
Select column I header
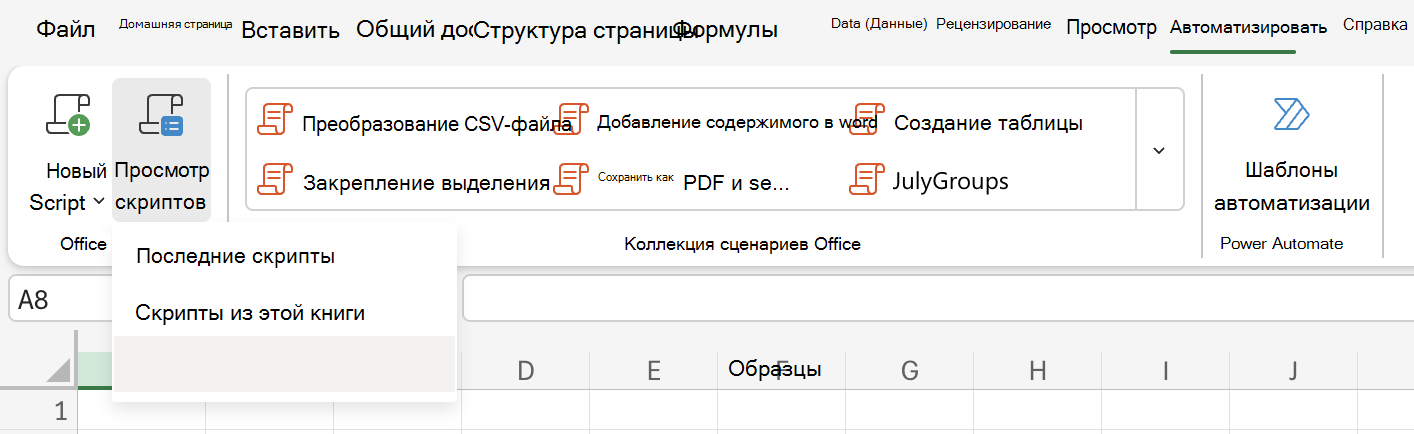[x=1165, y=371]
